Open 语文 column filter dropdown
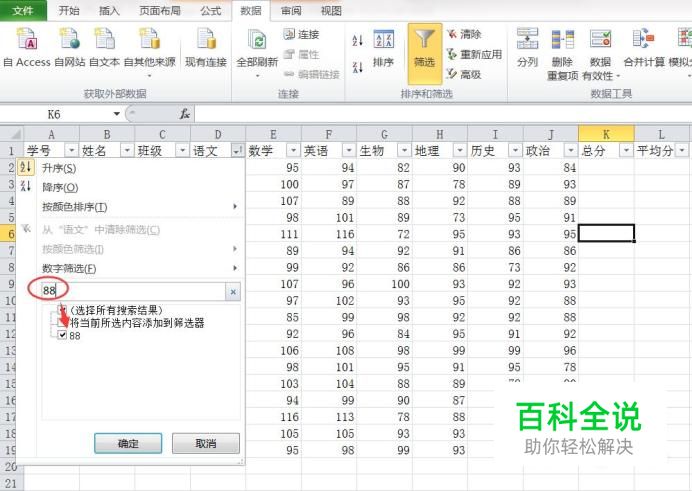Image resolution: width=692 pixels, height=491 pixels. 237,151
